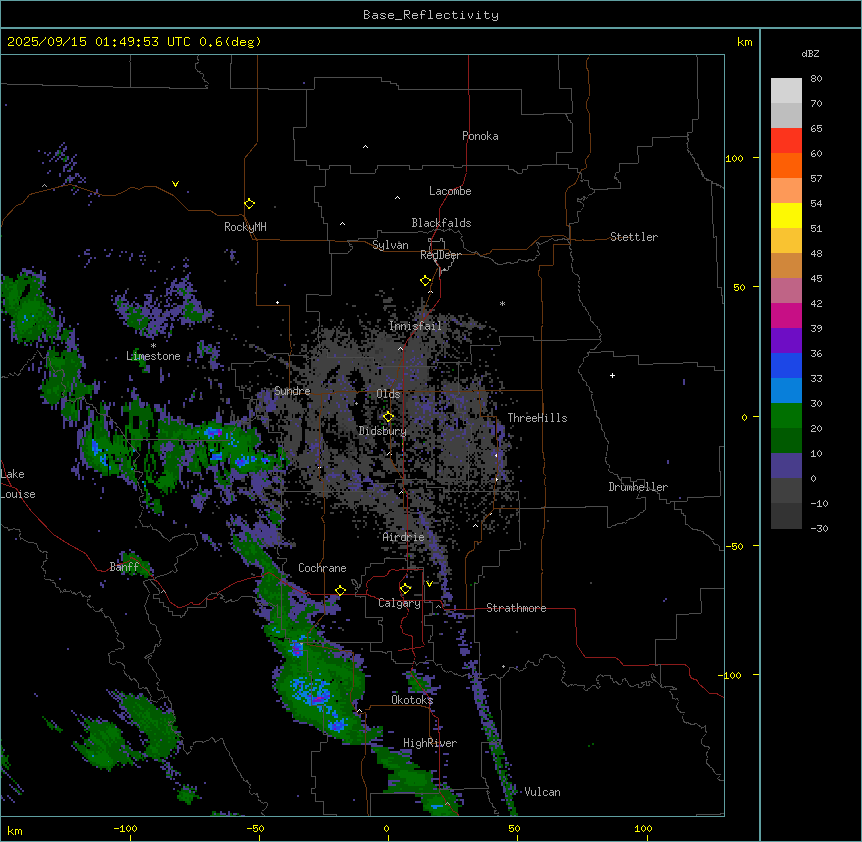Select the Airdrie label
Image resolution: width=862 pixels, height=842 pixels.
click(x=404, y=537)
